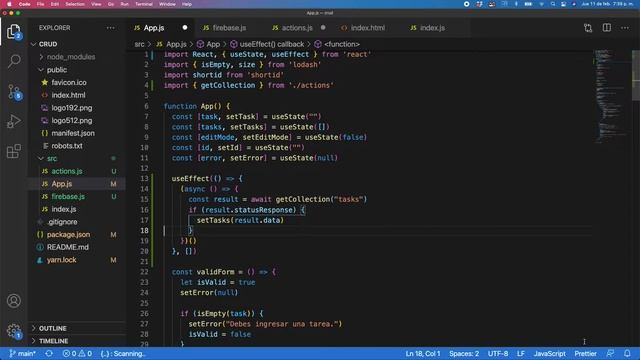This screenshot has height=360, width=640.
Task: Open notifications bell in status bar
Action: point(627,353)
